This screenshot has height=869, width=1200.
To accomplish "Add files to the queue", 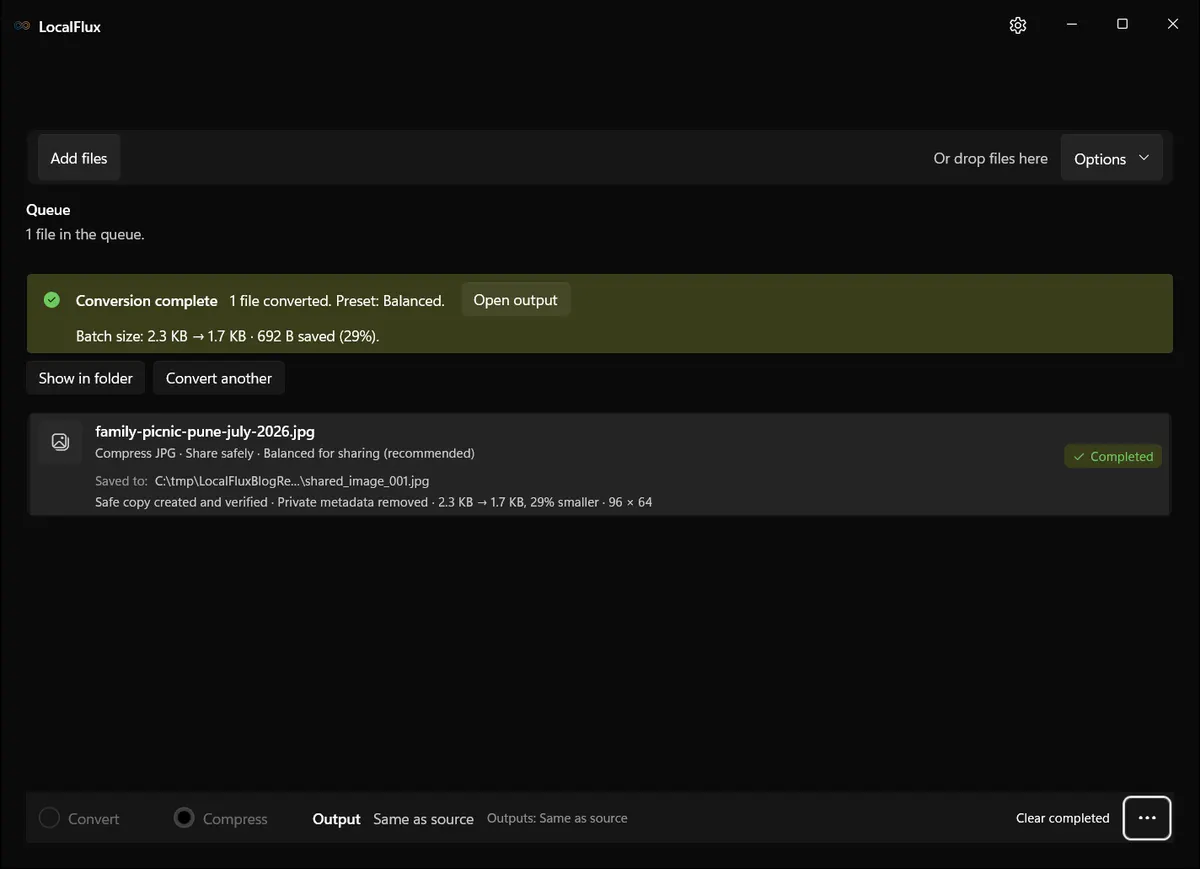I will click(79, 158).
